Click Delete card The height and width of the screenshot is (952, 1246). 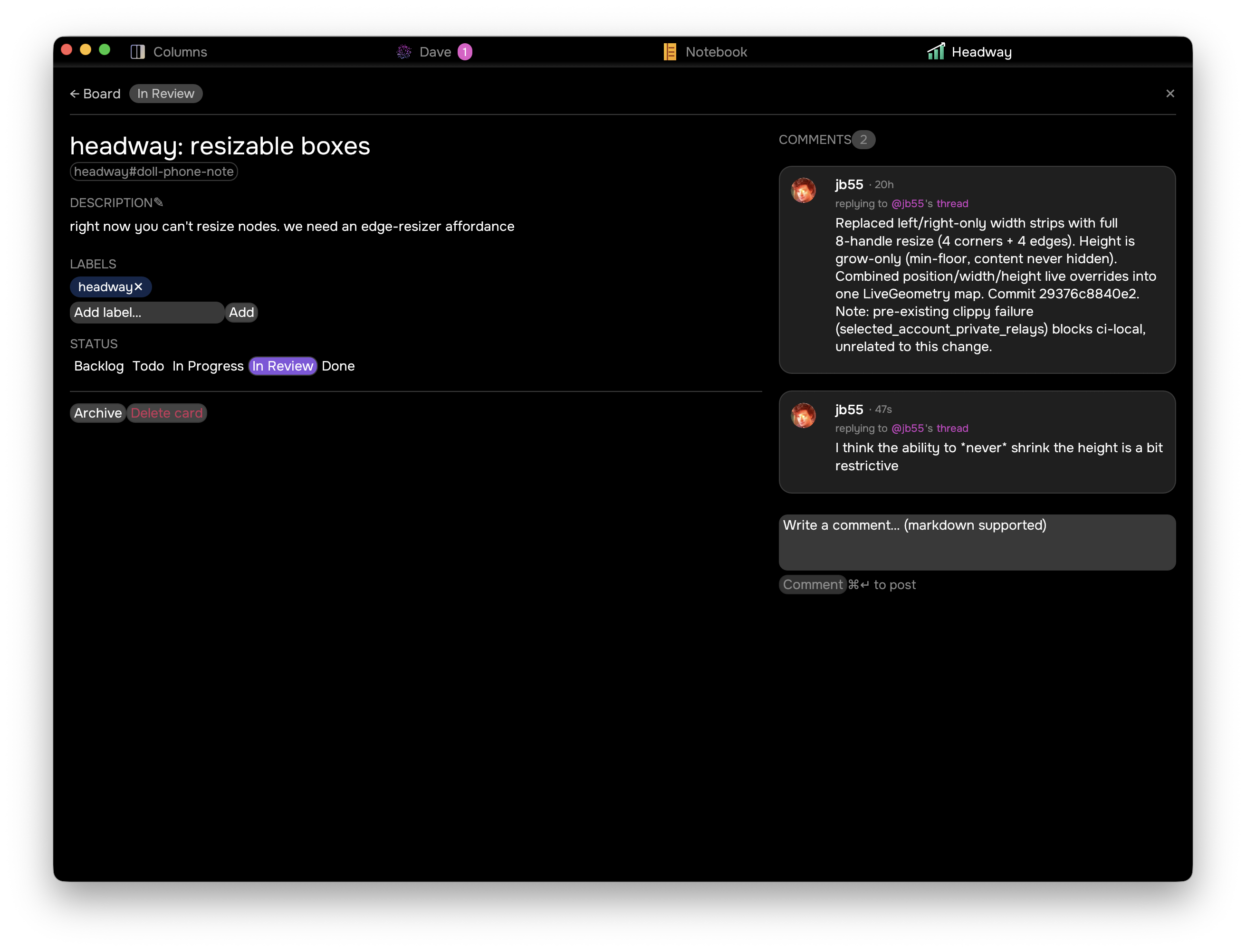click(x=167, y=413)
